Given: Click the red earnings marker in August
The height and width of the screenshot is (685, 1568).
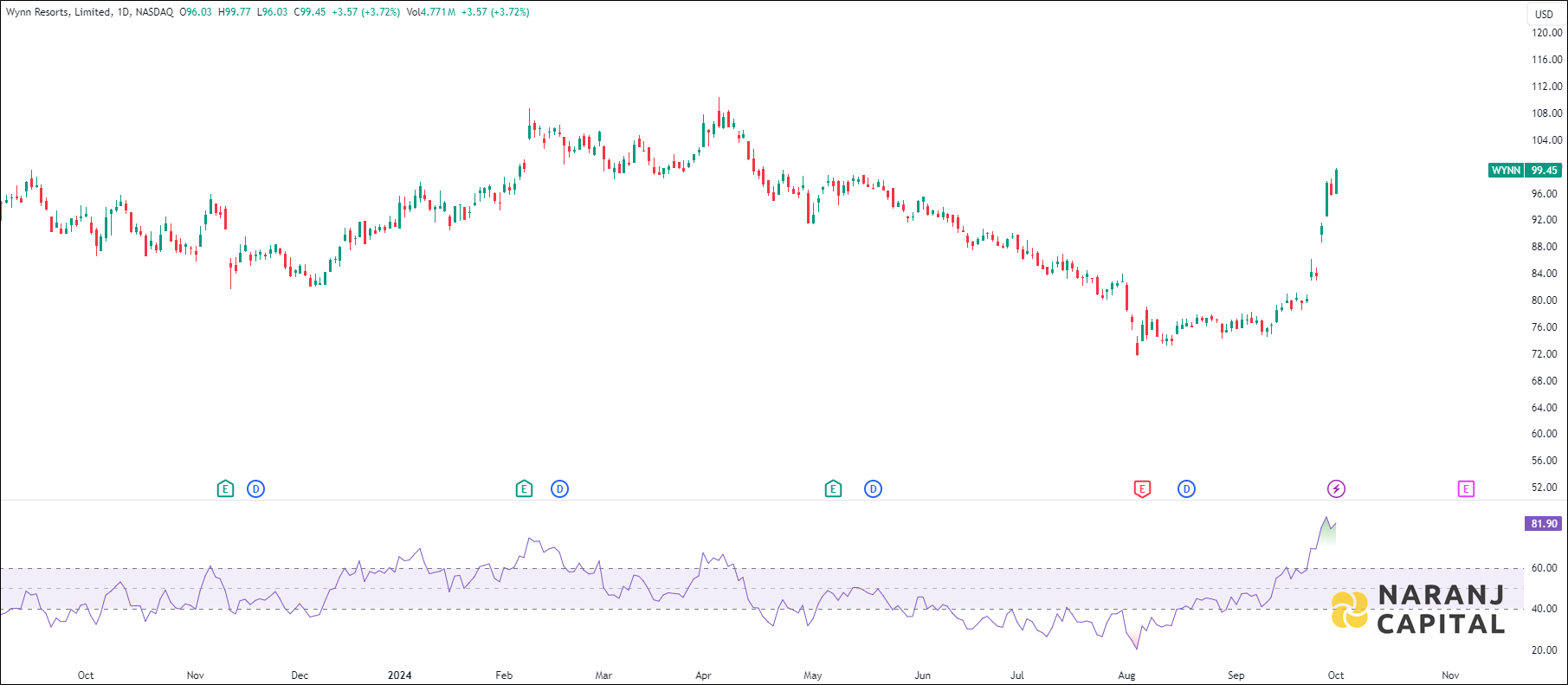Looking at the screenshot, I should point(1142,489).
